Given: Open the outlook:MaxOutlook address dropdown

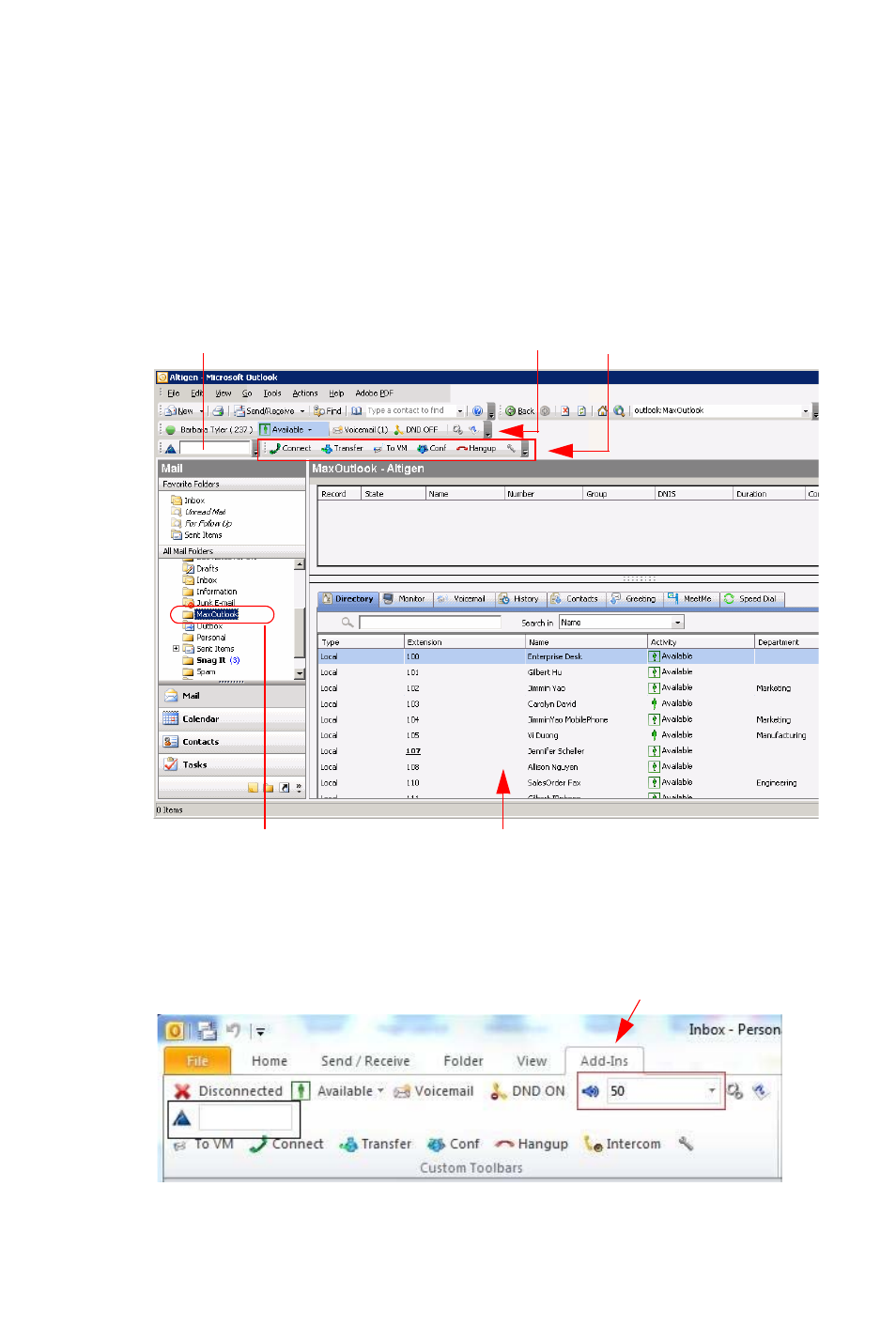Looking at the screenshot, I should click(x=805, y=411).
